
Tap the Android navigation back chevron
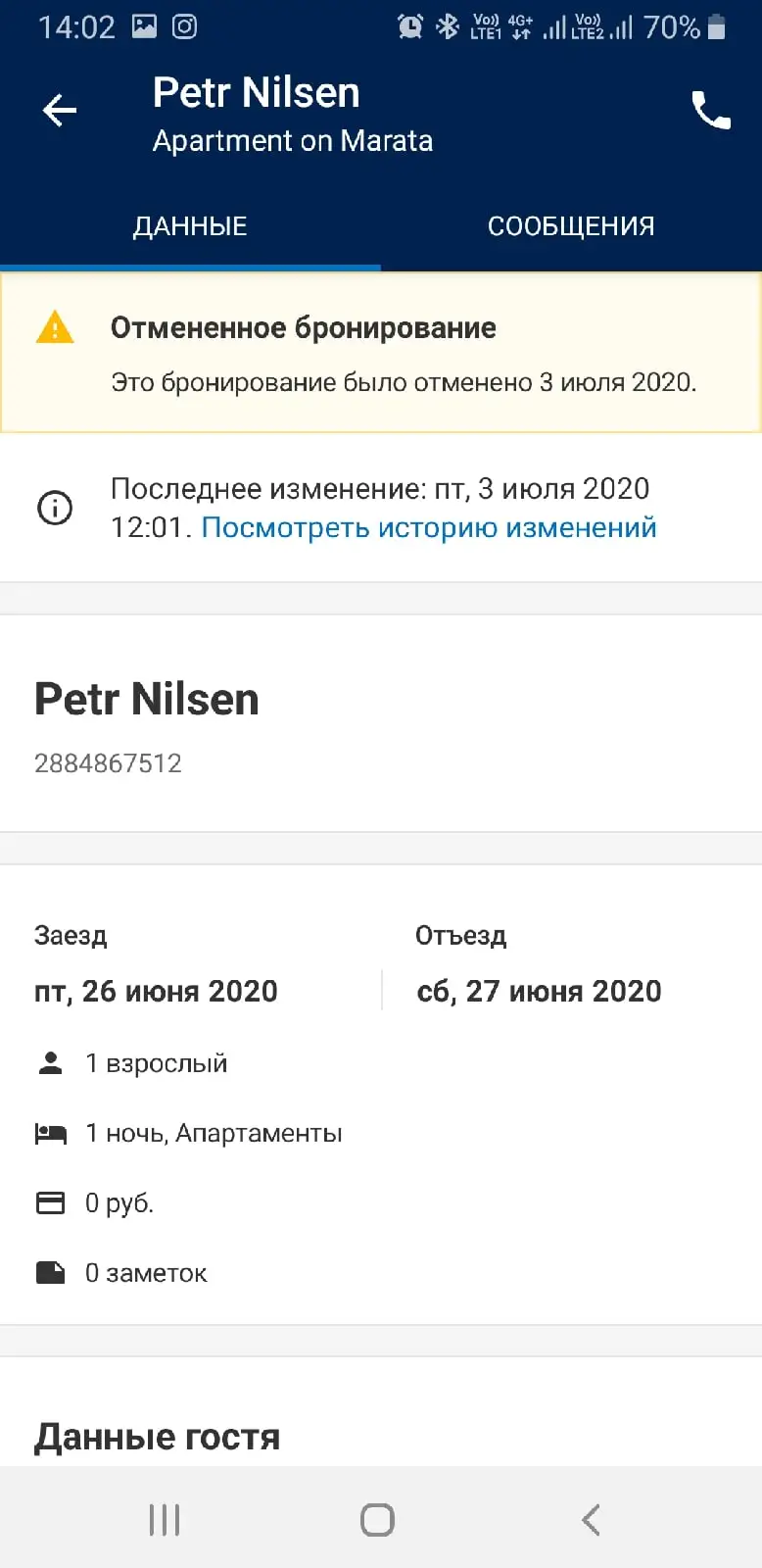591,1520
